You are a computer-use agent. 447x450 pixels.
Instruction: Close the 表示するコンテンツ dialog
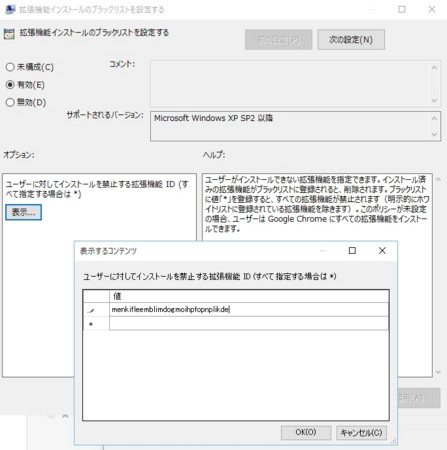pyautogui.click(x=382, y=251)
